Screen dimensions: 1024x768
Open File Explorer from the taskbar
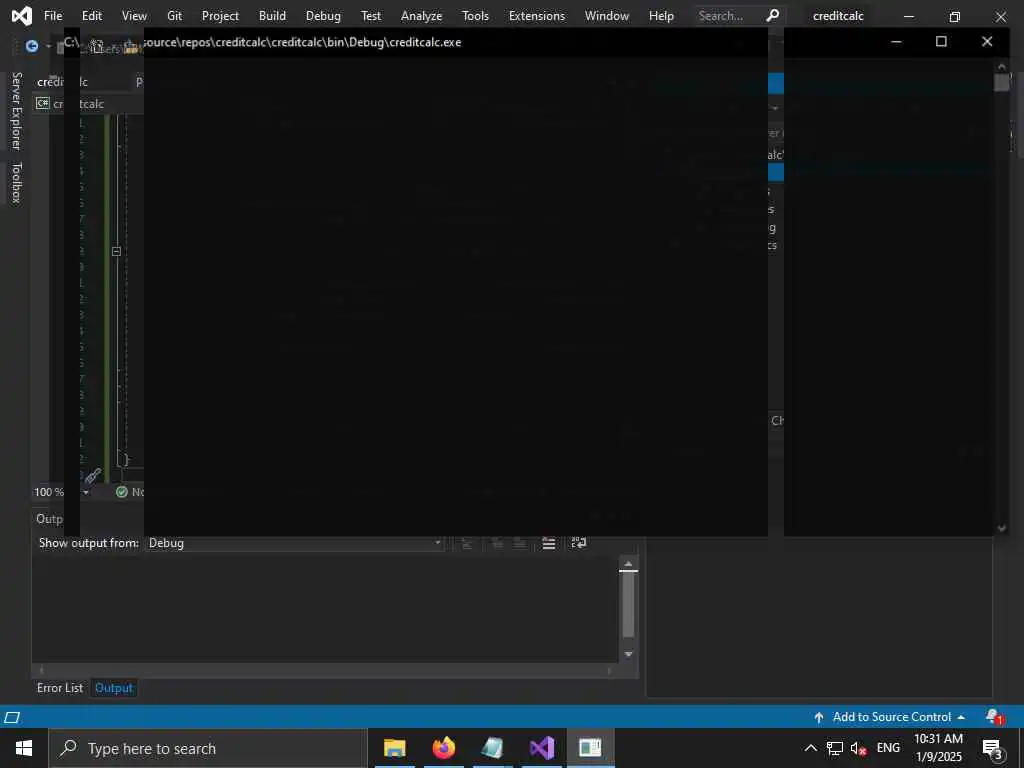394,748
